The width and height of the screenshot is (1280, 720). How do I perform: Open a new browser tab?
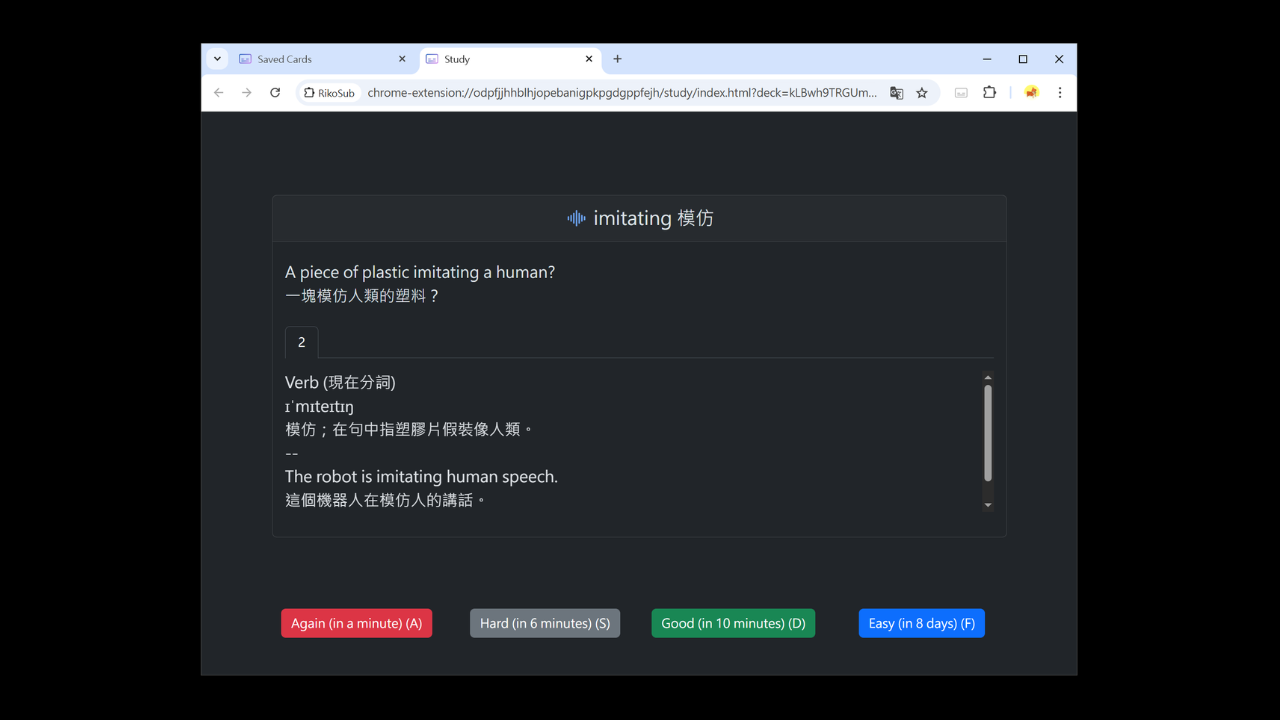coord(617,59)
